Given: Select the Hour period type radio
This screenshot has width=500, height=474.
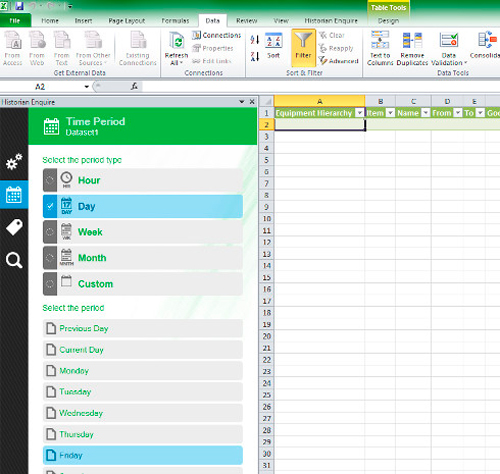Looking at the screenshot, I should [50, 180].
